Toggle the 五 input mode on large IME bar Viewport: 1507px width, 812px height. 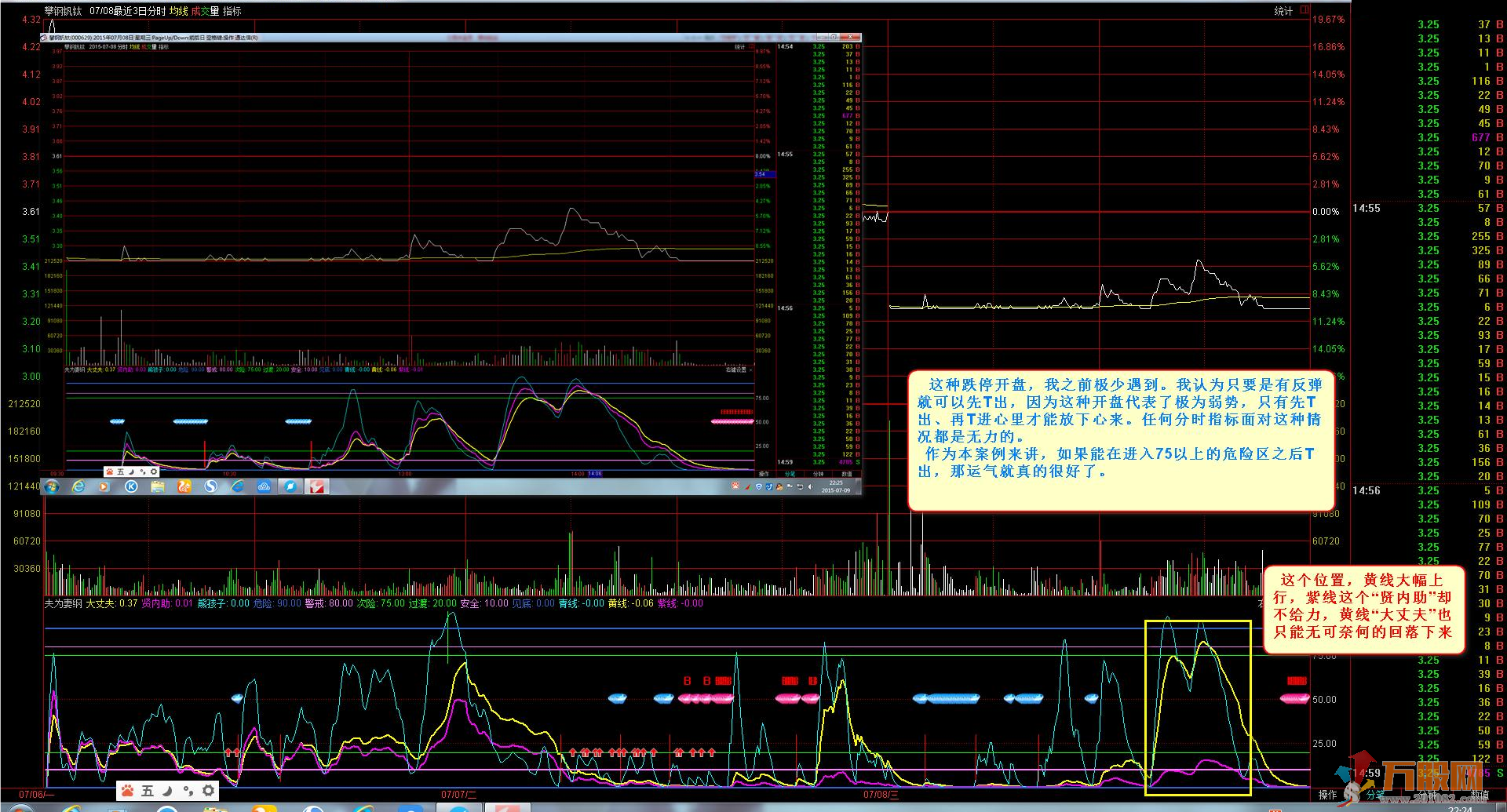(x=148, y=791)
